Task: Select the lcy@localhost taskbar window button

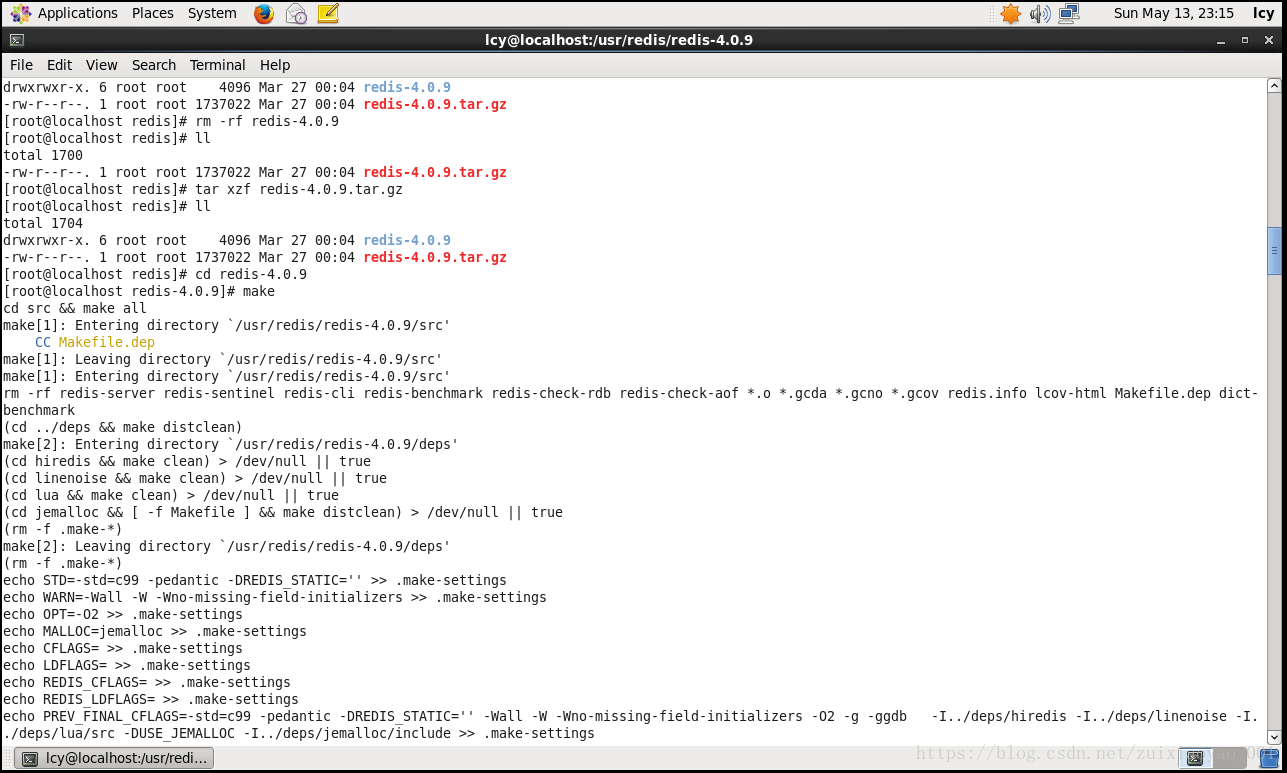Action: point(115,758)
